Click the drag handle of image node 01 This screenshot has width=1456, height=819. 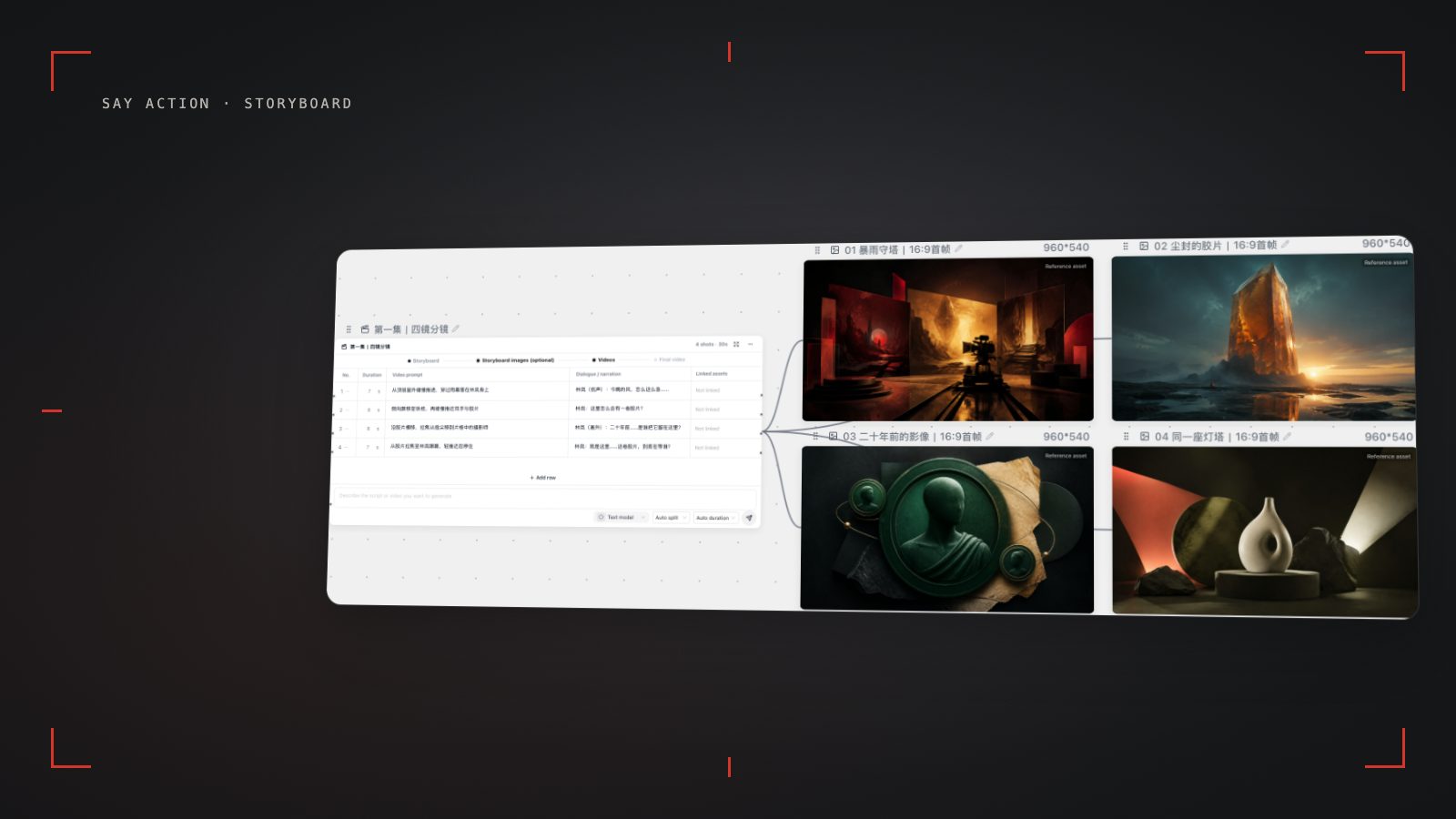(817, 250)
